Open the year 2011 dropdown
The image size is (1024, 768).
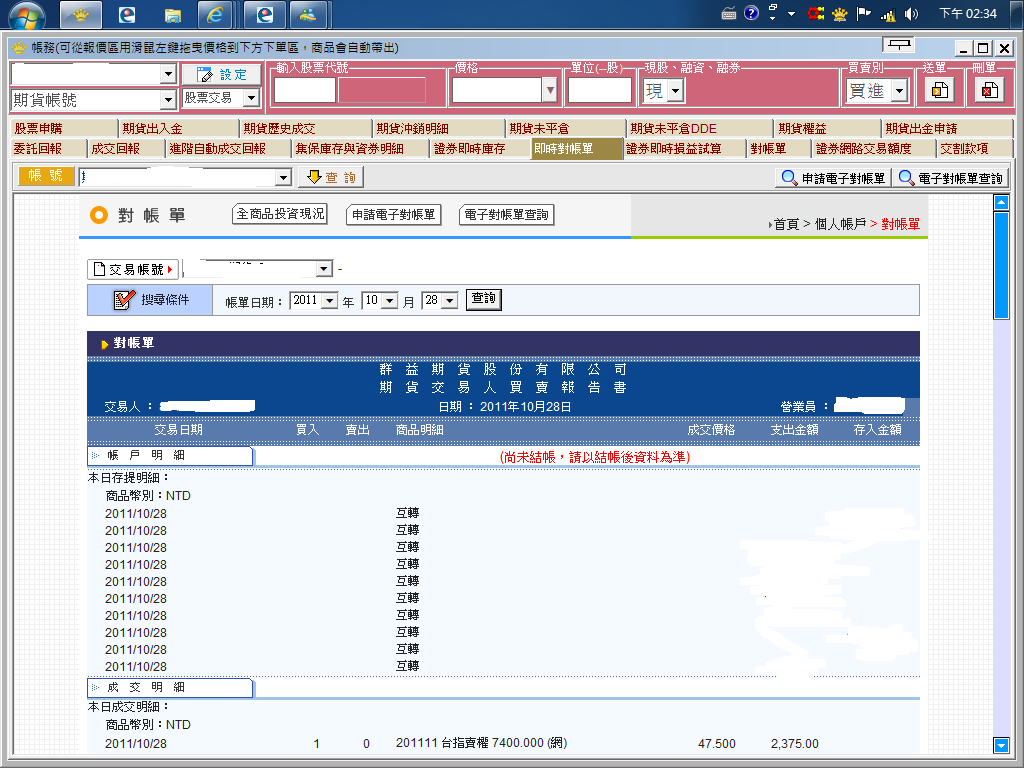[330, 300]
